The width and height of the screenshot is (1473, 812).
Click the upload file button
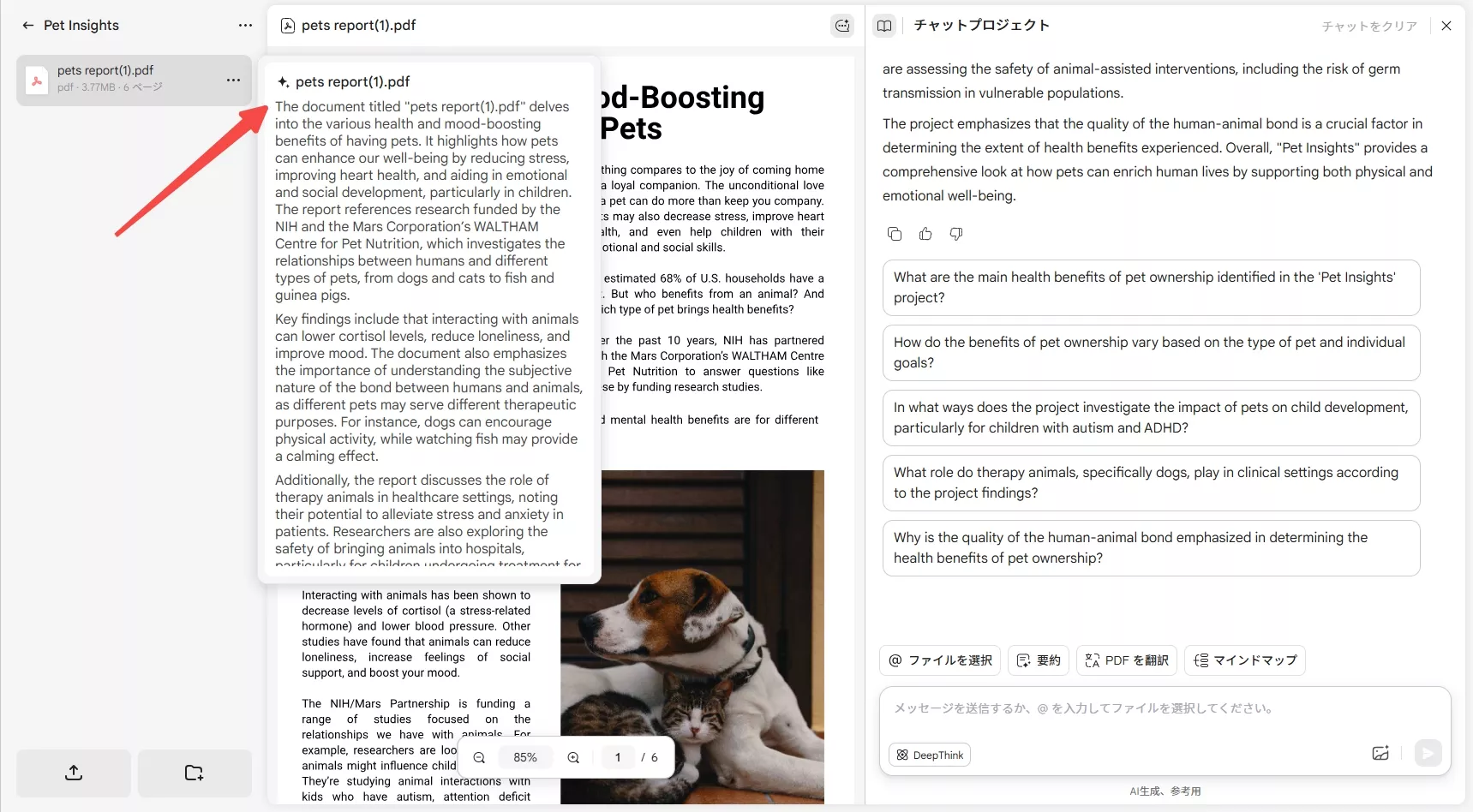[x=74, y=773]
